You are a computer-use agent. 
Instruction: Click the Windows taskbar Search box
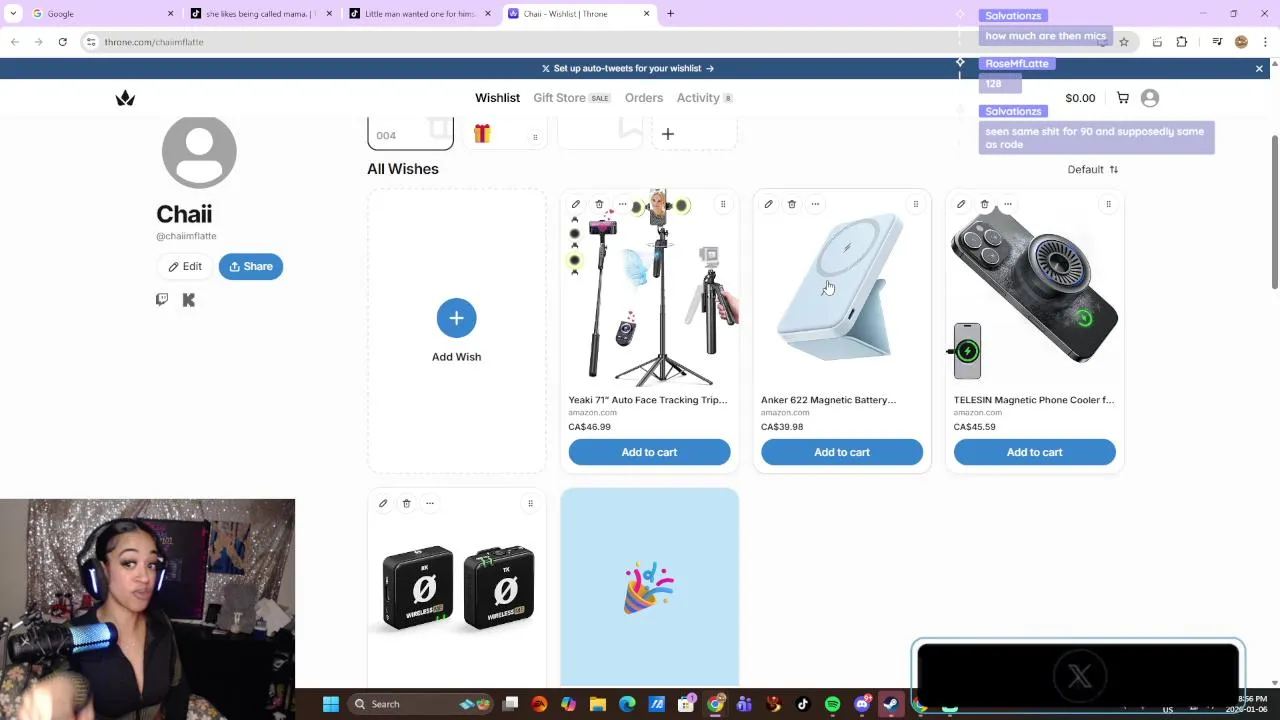pos(420,704)
